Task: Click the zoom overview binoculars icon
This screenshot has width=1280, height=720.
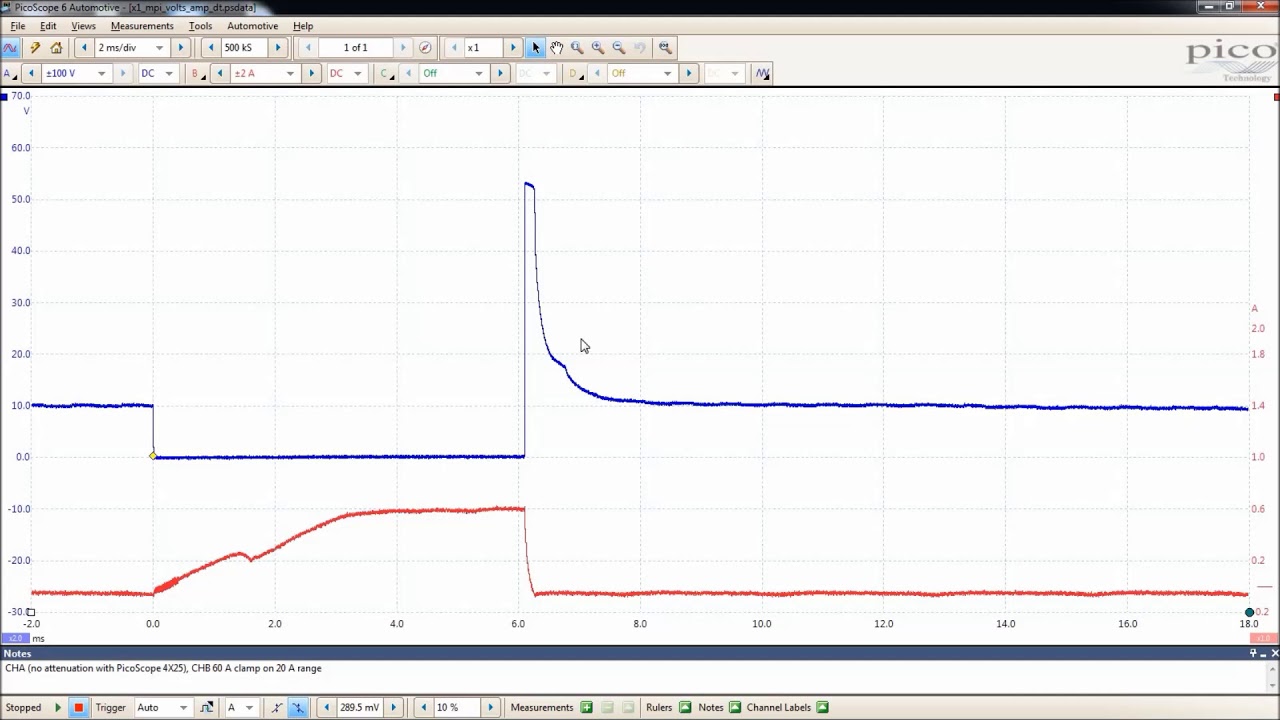Action: coord(665,48)
